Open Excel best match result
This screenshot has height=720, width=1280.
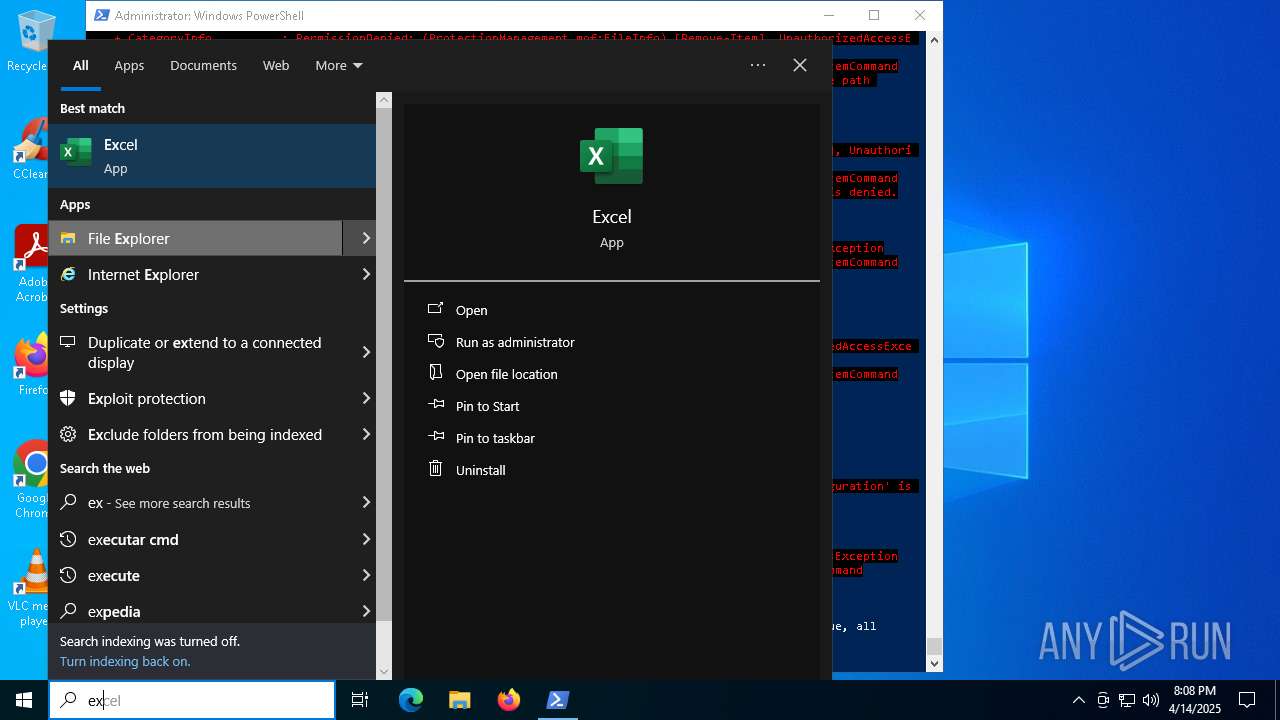pos(212,156)
